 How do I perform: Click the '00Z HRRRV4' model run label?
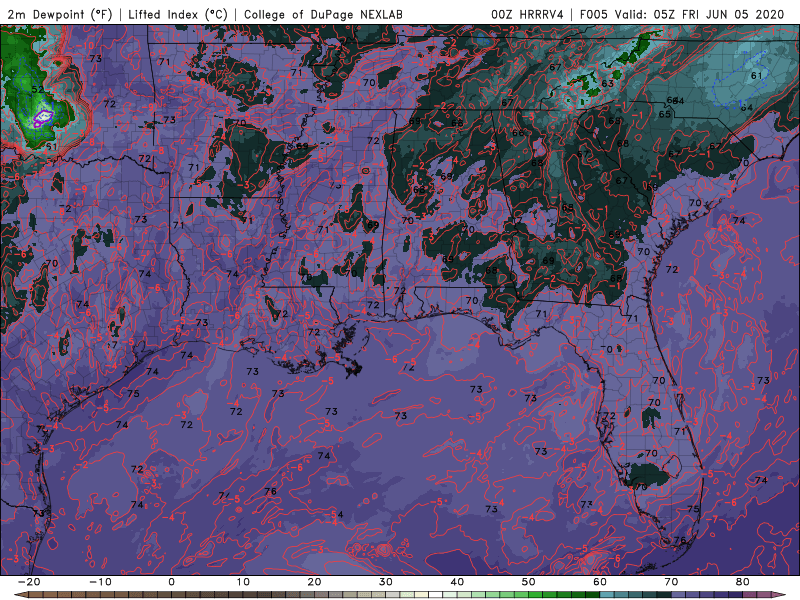click(x=528, y=14)
